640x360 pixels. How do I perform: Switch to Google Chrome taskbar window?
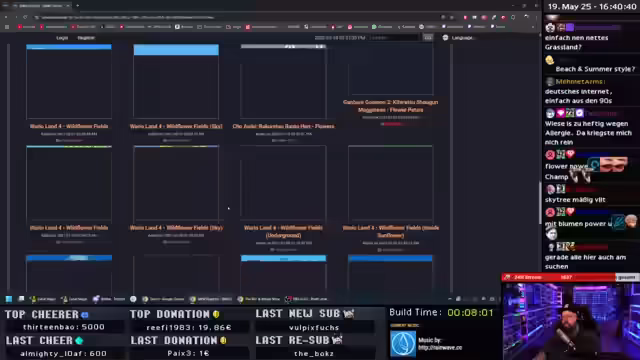coord(163,299)
